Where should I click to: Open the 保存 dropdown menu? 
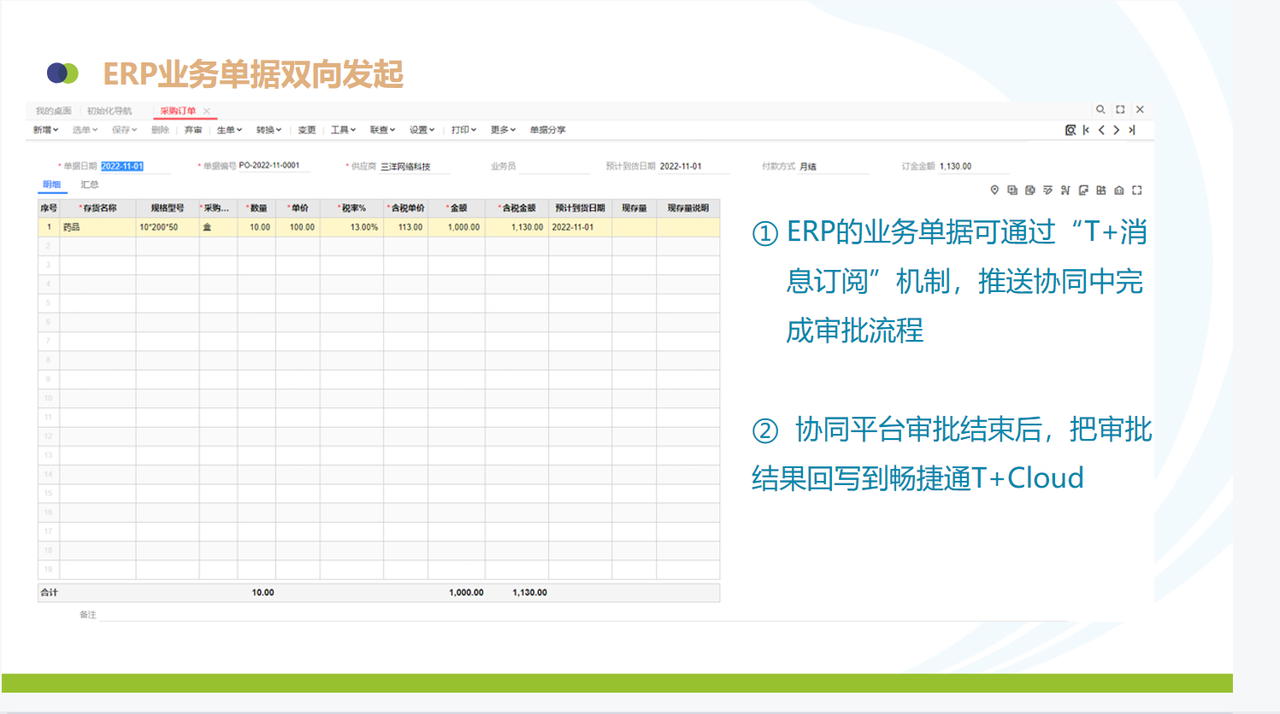coord(125,130)
